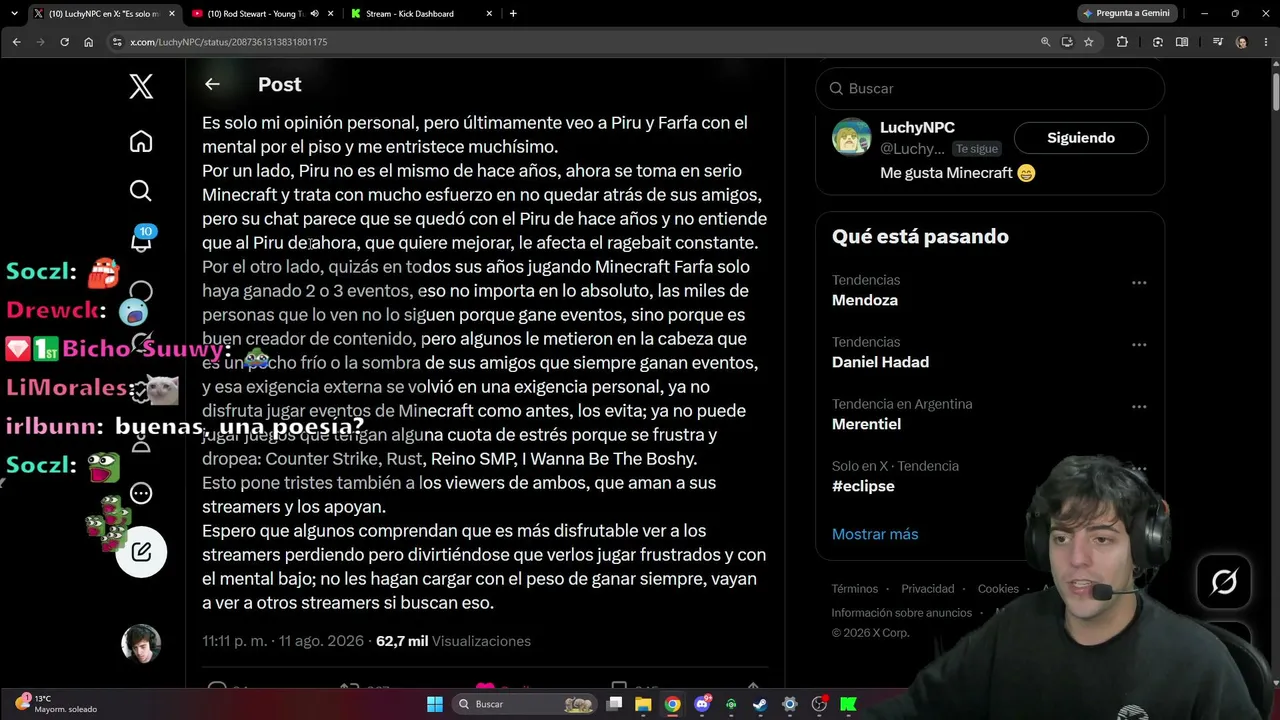Toggle the Siguiendo follow button
Screen dimensions: 1280x720
tap(1081, 138)
